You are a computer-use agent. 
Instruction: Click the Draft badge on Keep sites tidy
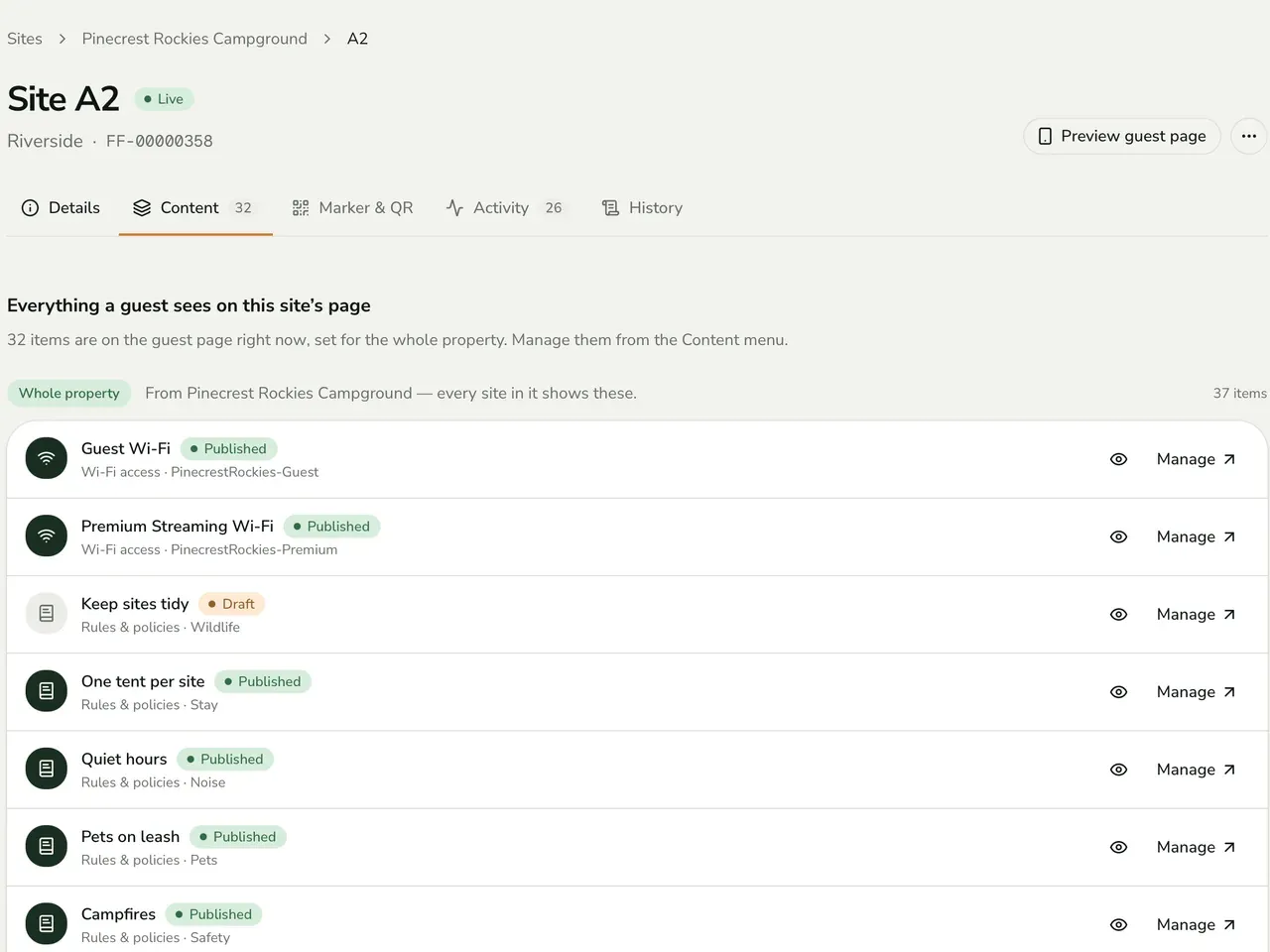pyautogui.click(x=232, y=604)
